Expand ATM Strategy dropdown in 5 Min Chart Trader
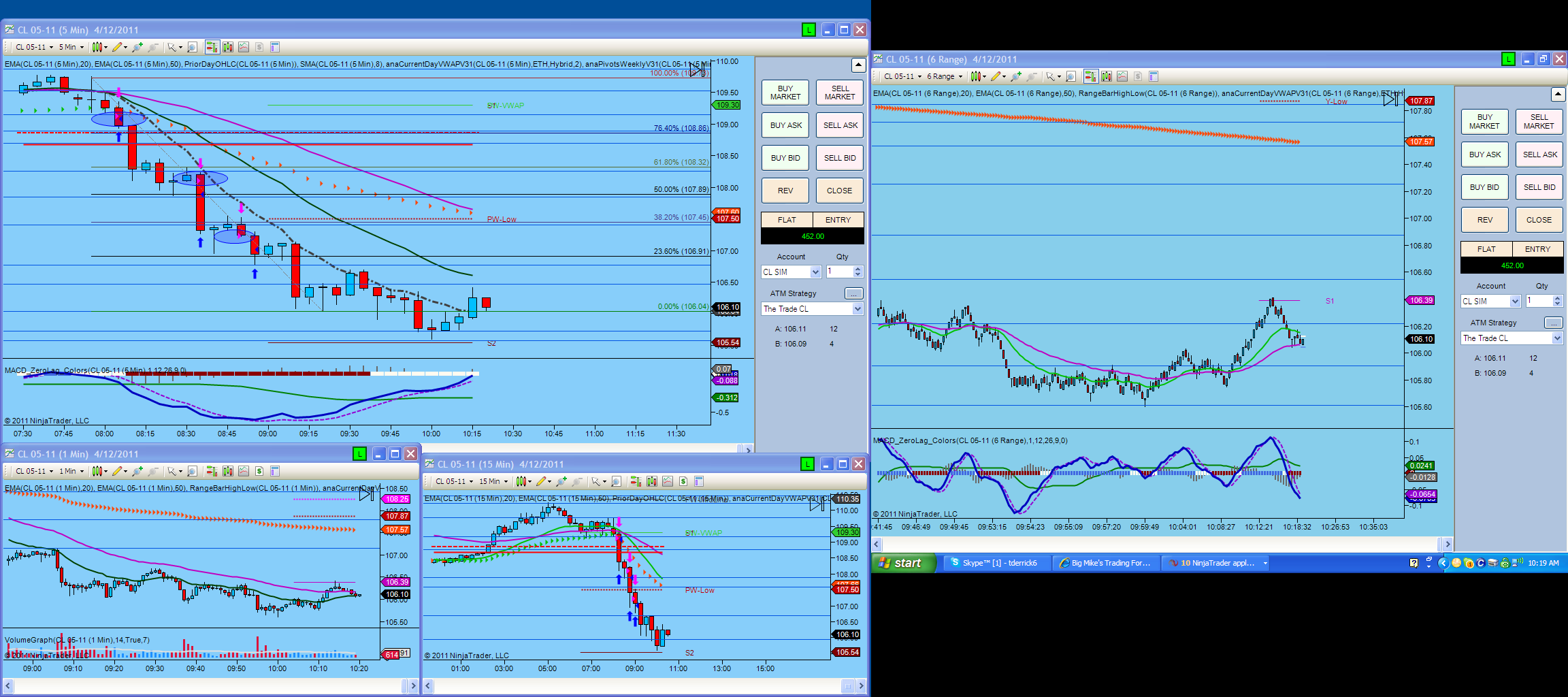 [x=857, y=309]
